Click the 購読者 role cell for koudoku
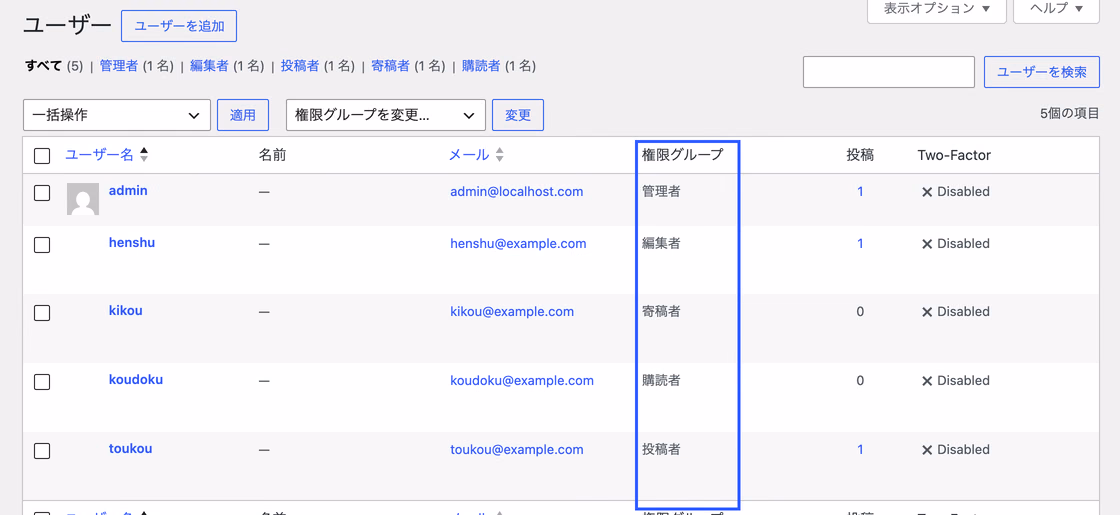Screen dimensions: 1120x515 point(661,381)
